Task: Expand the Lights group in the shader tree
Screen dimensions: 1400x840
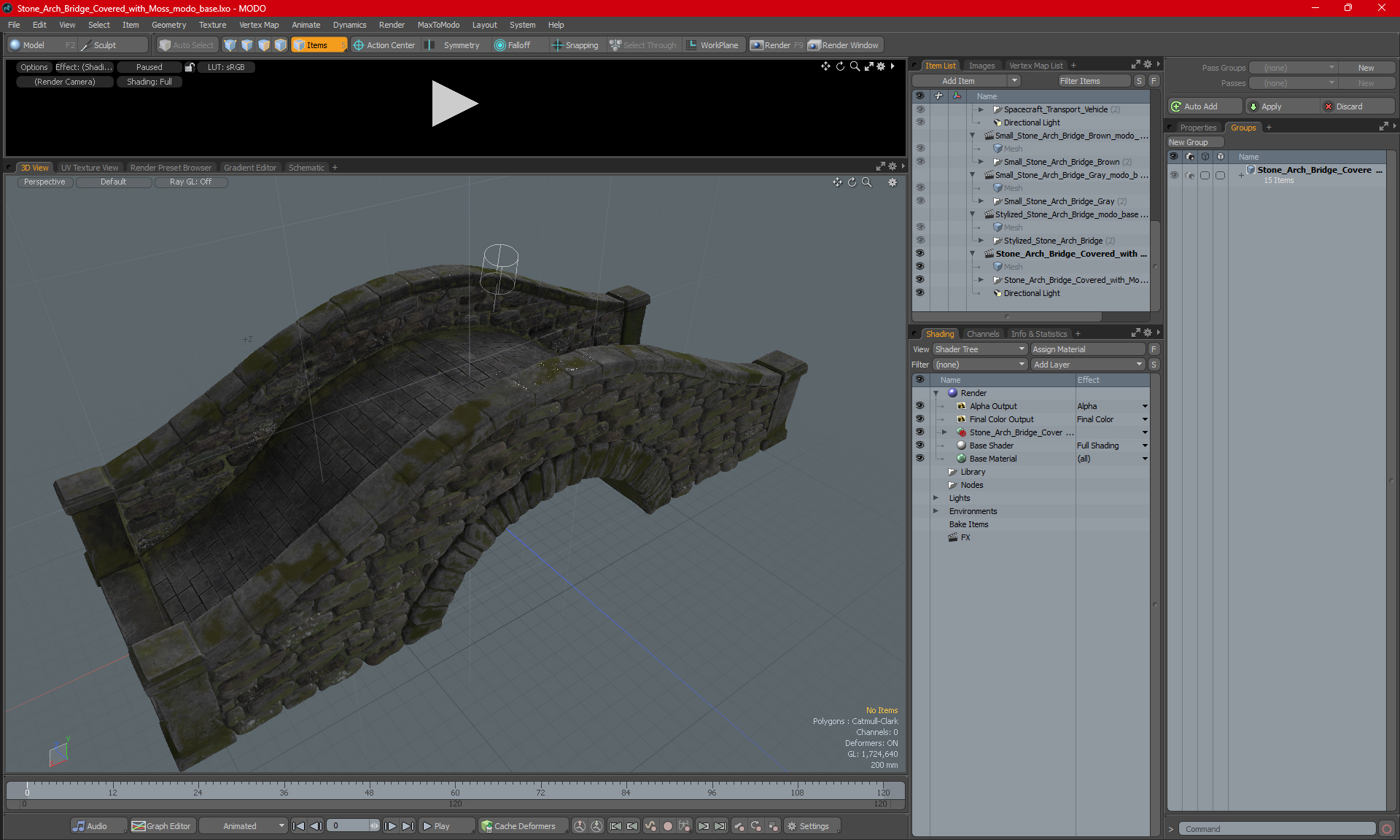Action: click(936, 498)
